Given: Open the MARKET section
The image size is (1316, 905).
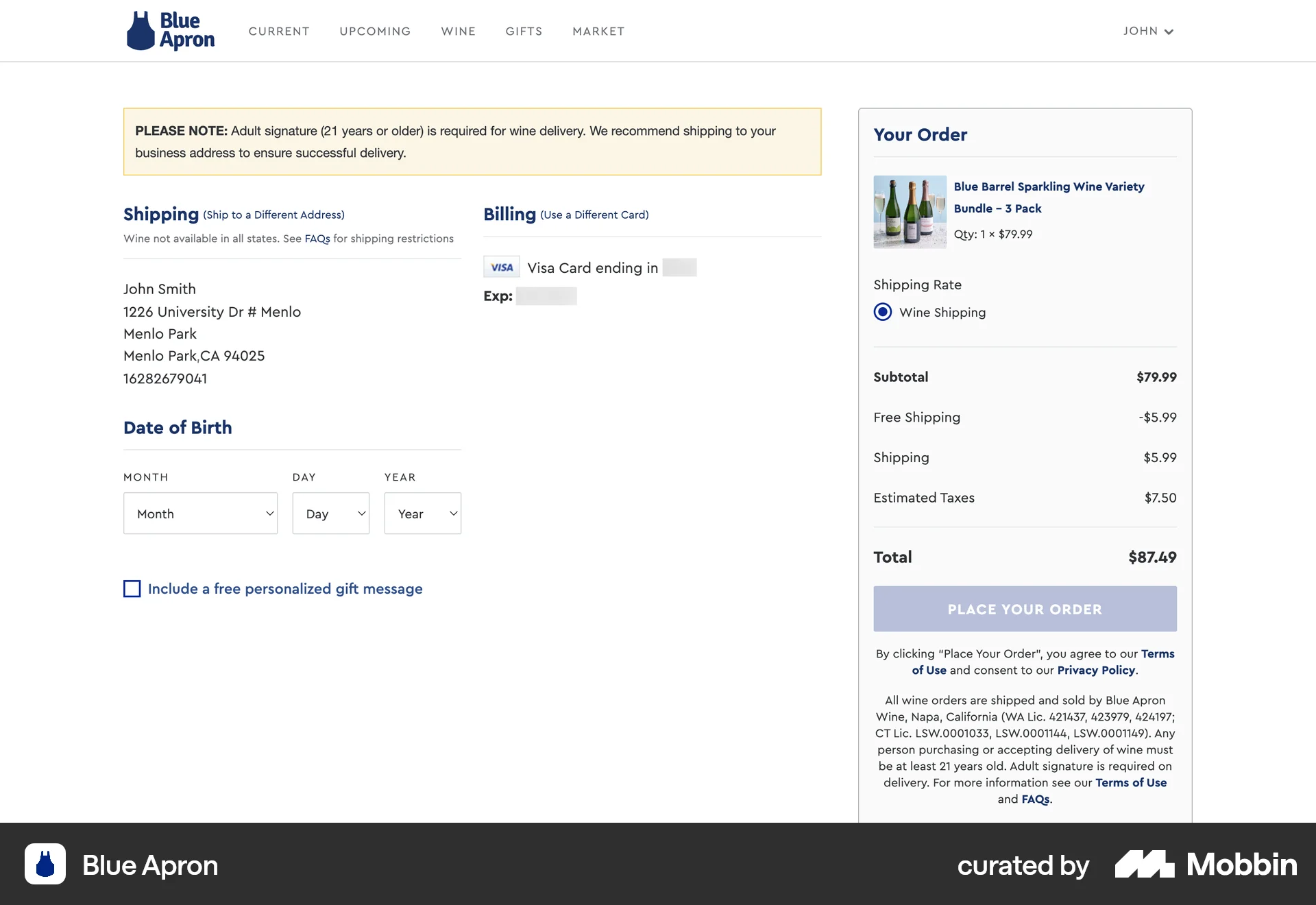Looking at the screenshot, I should (x=598, y=31).
